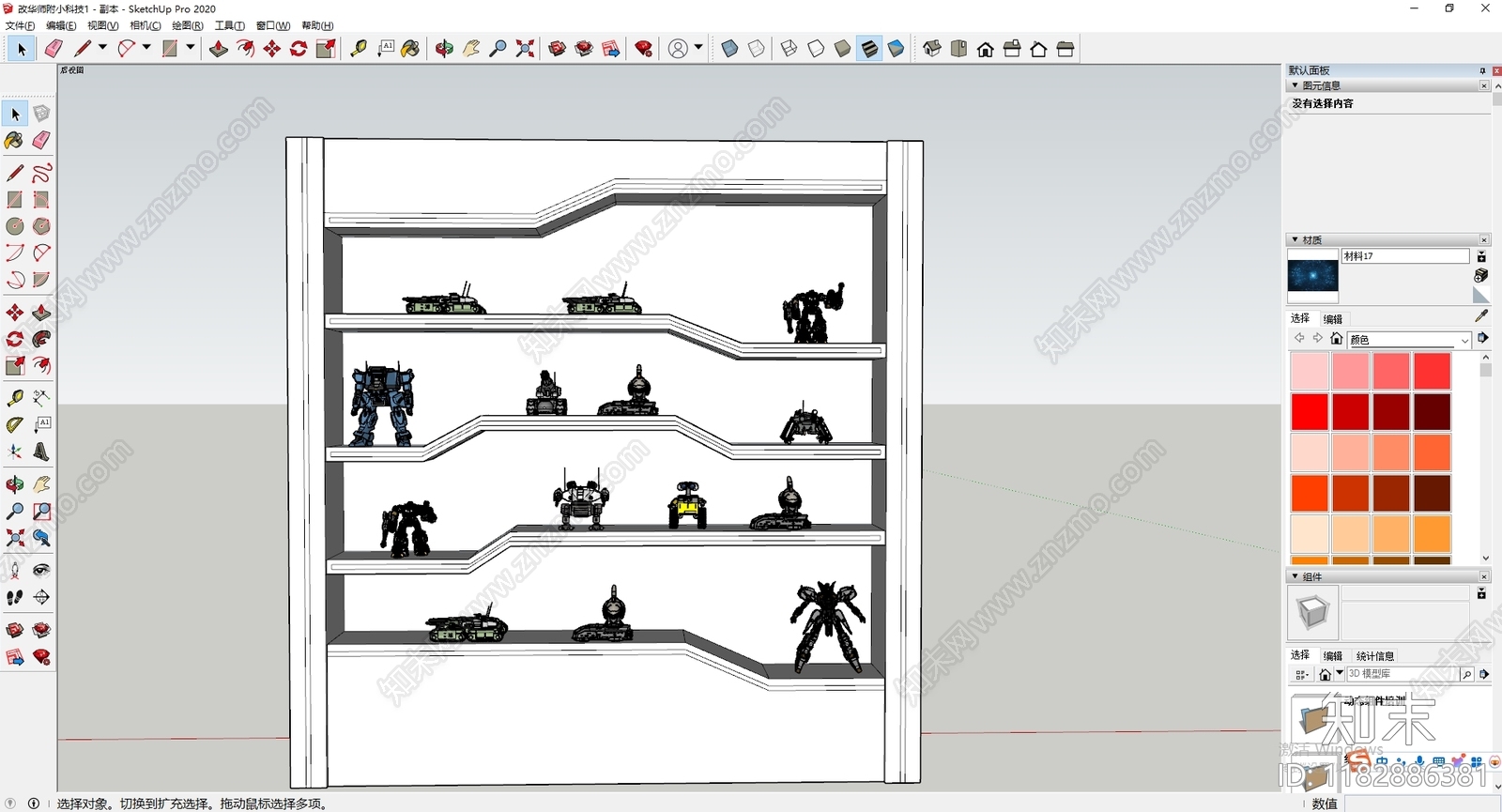This screenshot has width=1502, height=812.
Task: Click the 3D 模型库 search field
Action: click(x=1402, y=674)
